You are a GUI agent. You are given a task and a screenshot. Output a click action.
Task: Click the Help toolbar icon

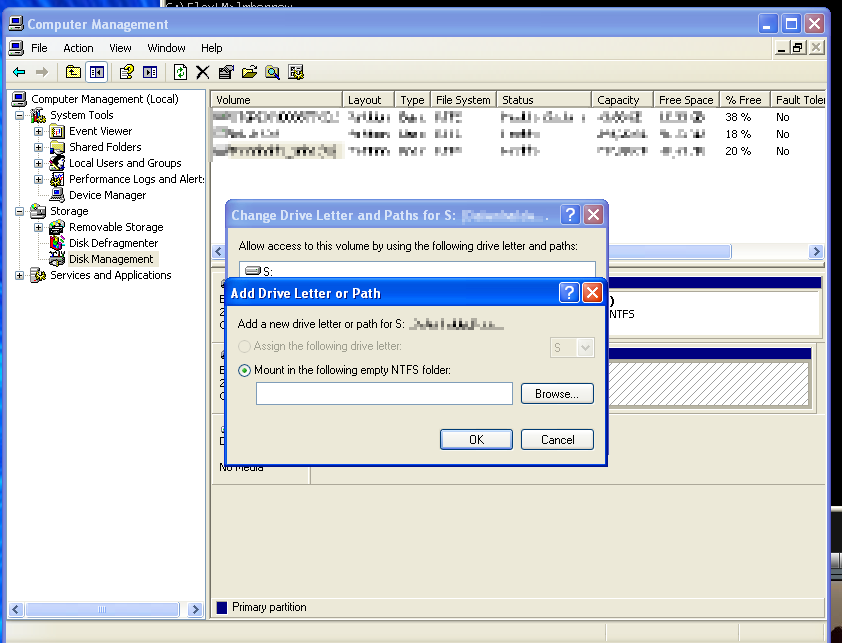[x=127, y=72]
